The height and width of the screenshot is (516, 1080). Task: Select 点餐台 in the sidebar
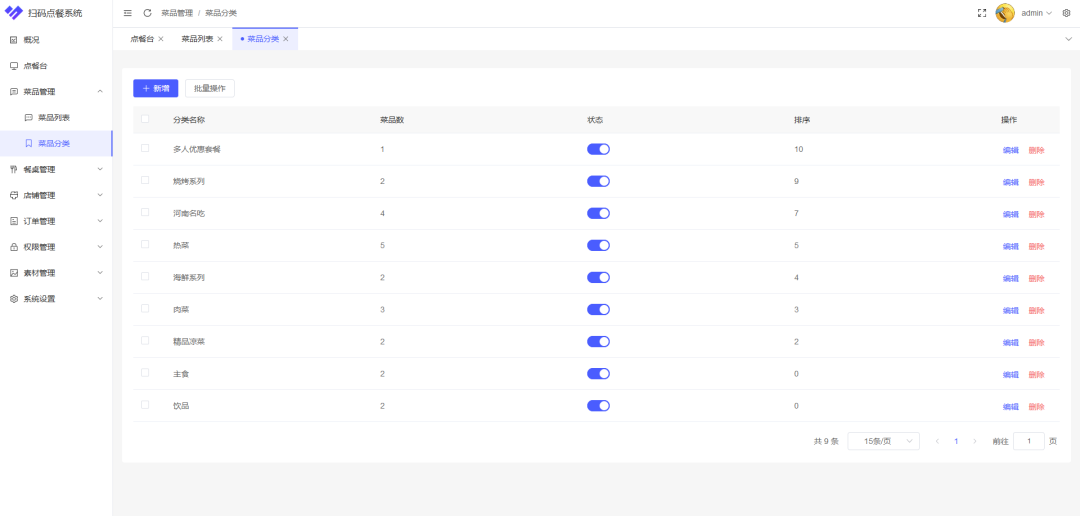[x=35, y=66]
